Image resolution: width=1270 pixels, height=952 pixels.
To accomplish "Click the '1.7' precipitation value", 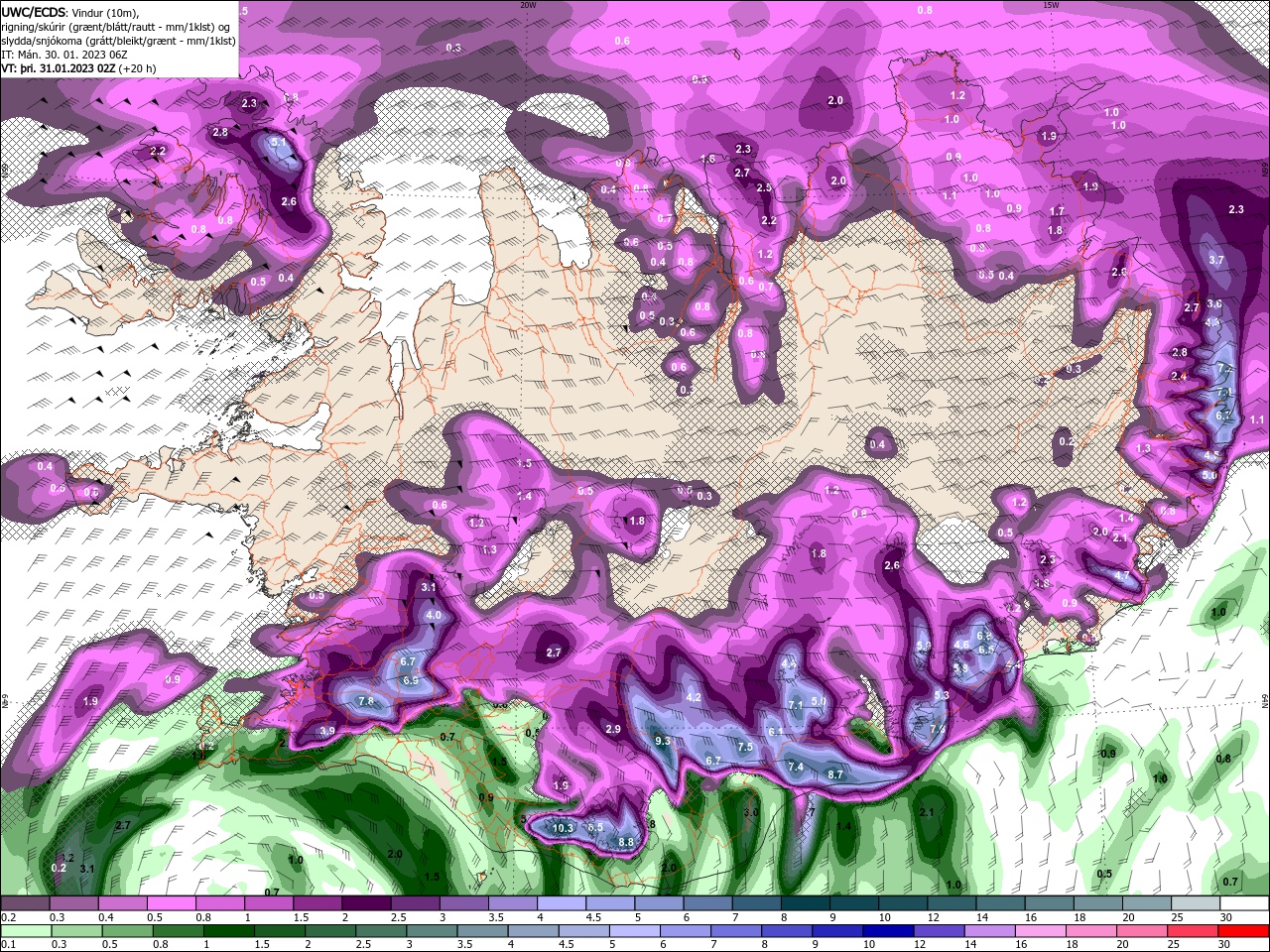I will pos(1057,211).
